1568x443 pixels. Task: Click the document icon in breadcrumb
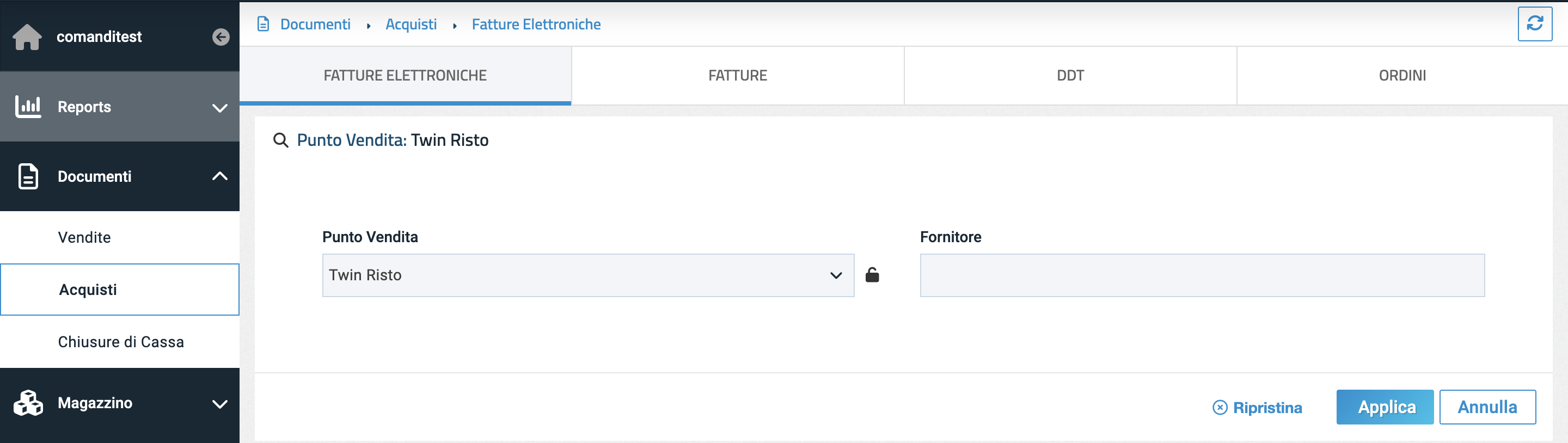[x=264, y=24]
